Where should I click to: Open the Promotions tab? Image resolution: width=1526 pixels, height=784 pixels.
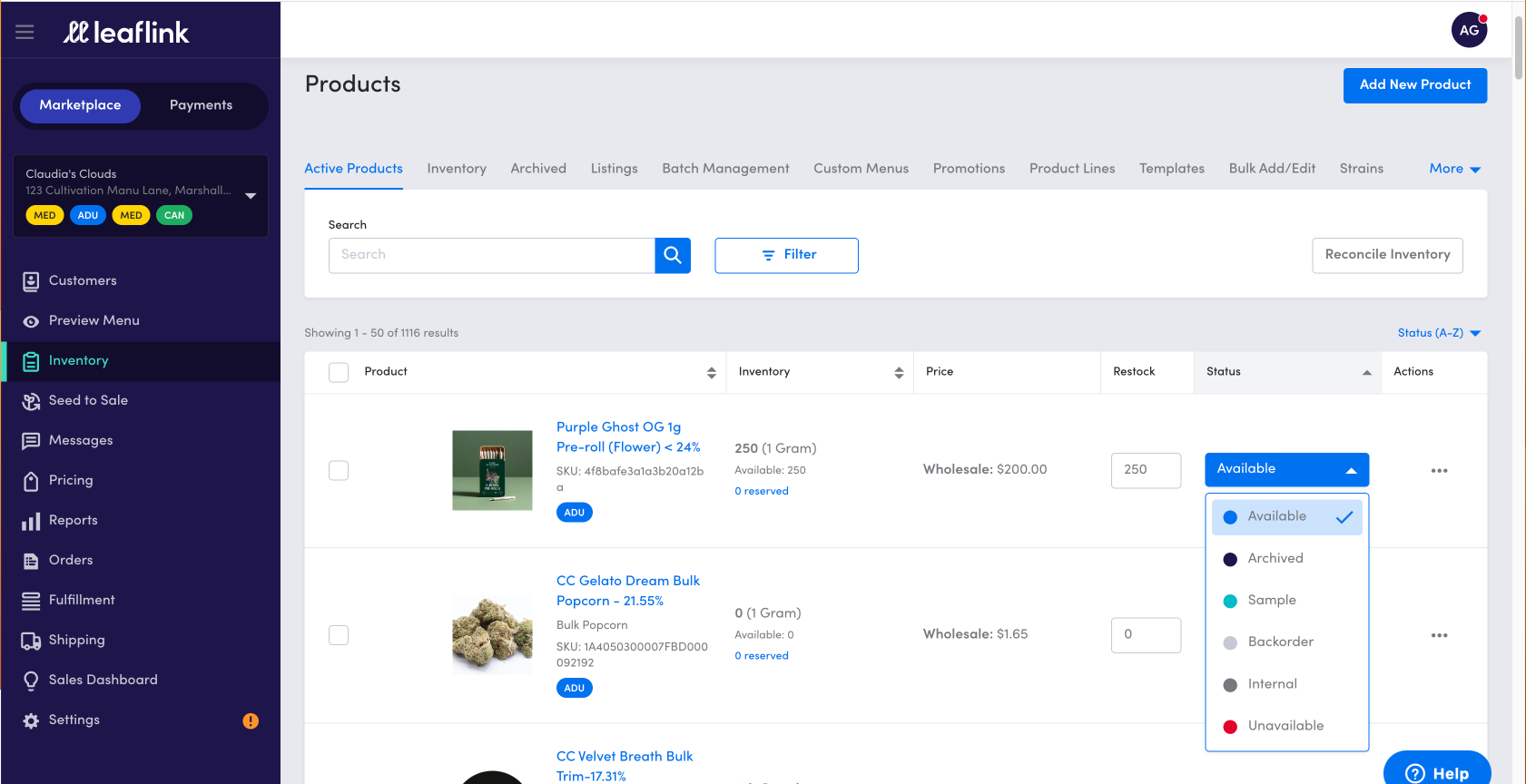tap(969, 169)
